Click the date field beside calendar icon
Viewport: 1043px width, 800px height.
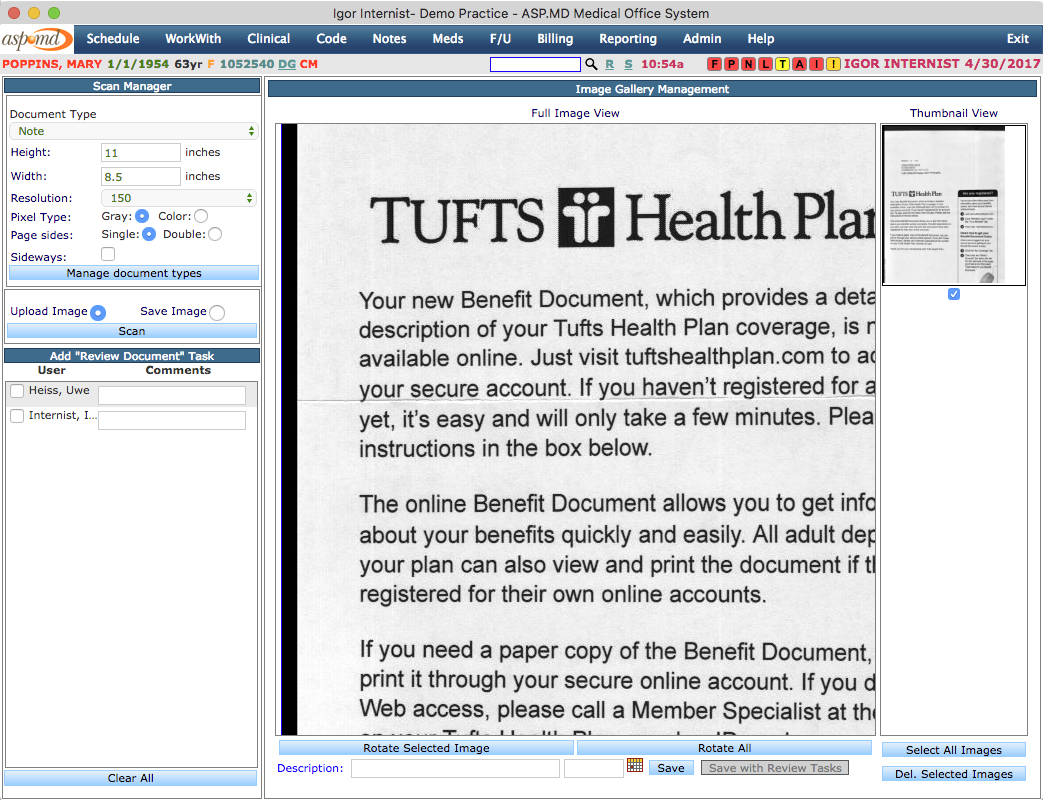coord(593,768)
